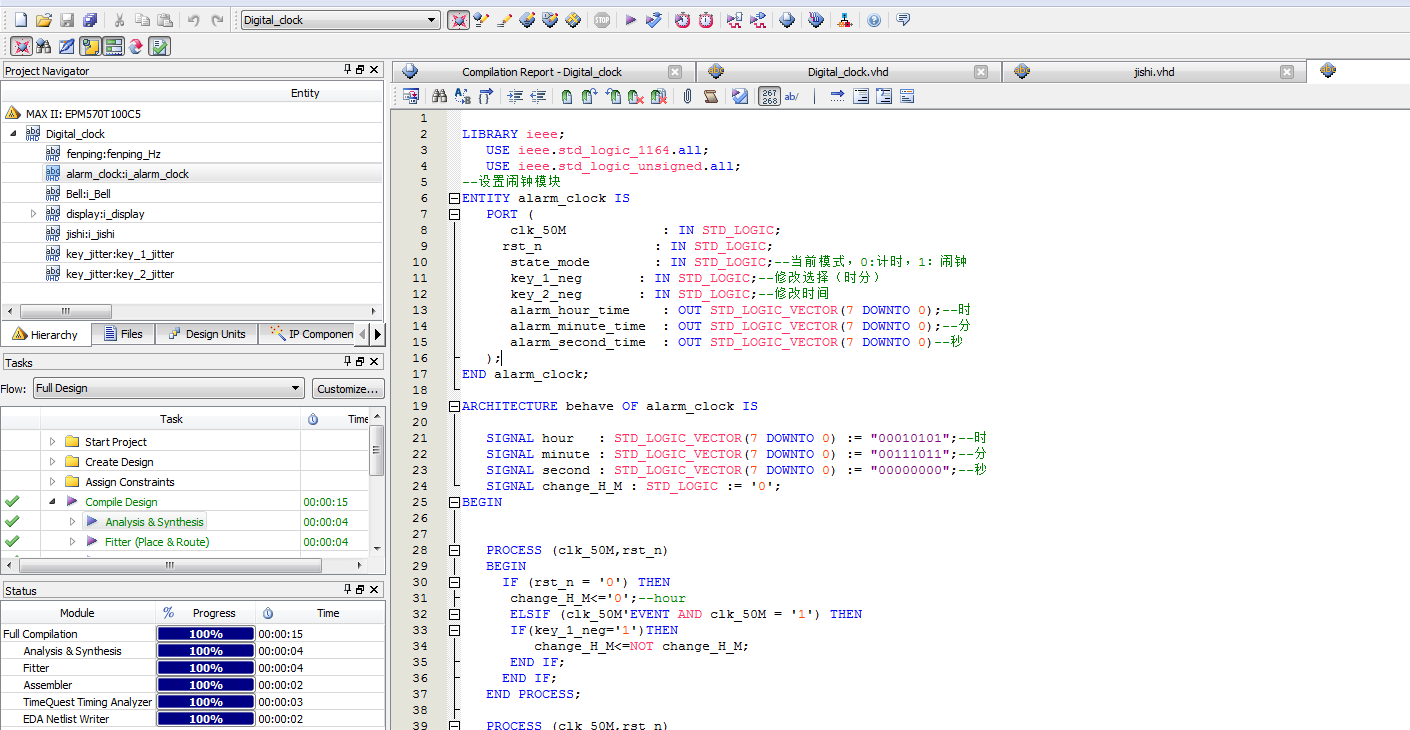Image resolution: width=1410 pixels, height=730 pixels.
Task: Click the Project Navigator horizontal scrollbar
Action: [x=66, y=311]
